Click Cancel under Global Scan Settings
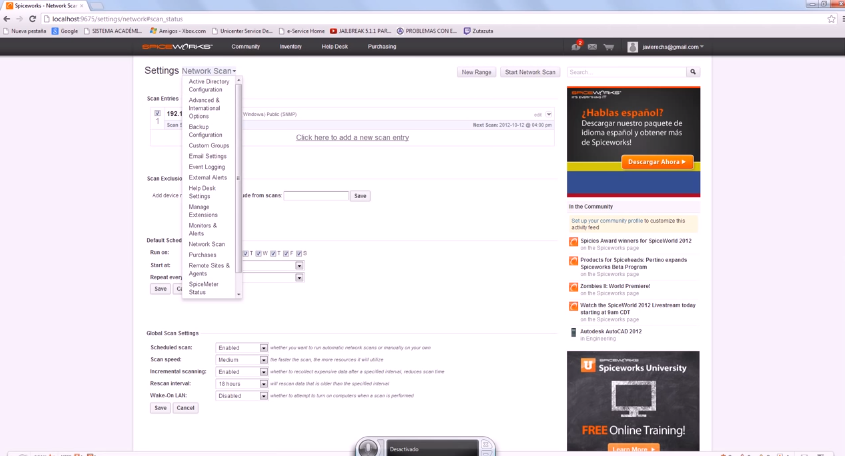The width and height of the screenshot is (845, 456). (x=185, y=408)
